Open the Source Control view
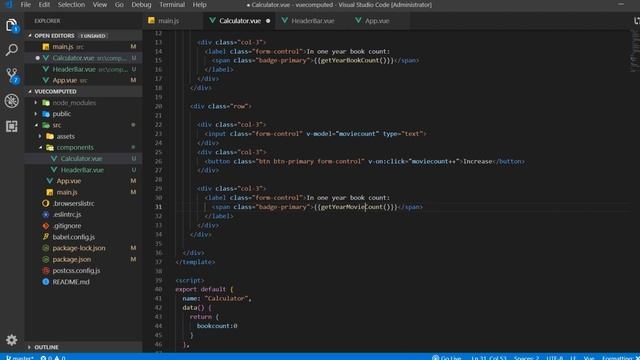The height and width of the screenshot is (360, 640). 12,76
